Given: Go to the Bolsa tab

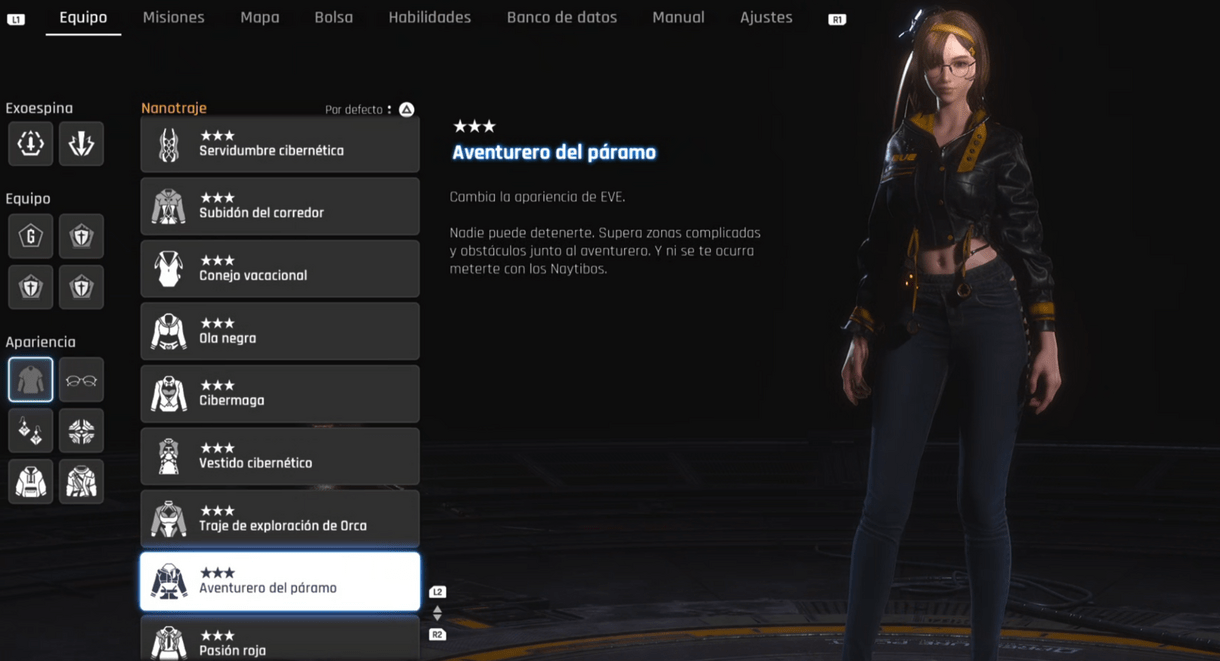Looking at the screenshot, I should 333,17.
